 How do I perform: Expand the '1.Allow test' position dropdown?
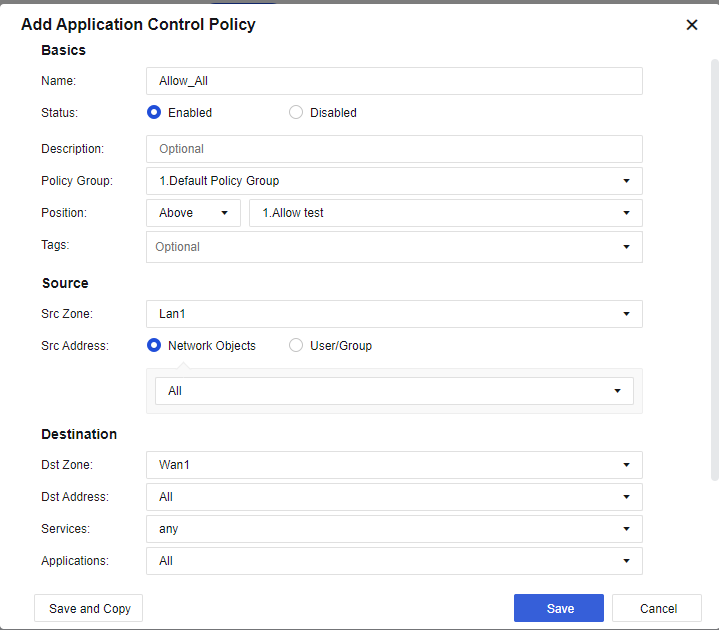point(445,213)
